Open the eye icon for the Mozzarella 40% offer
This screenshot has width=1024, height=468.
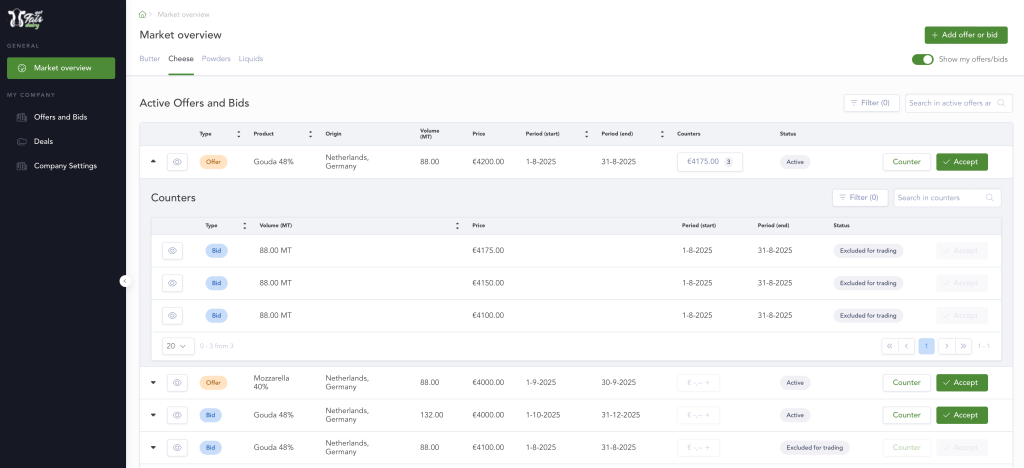pos(177,382)
